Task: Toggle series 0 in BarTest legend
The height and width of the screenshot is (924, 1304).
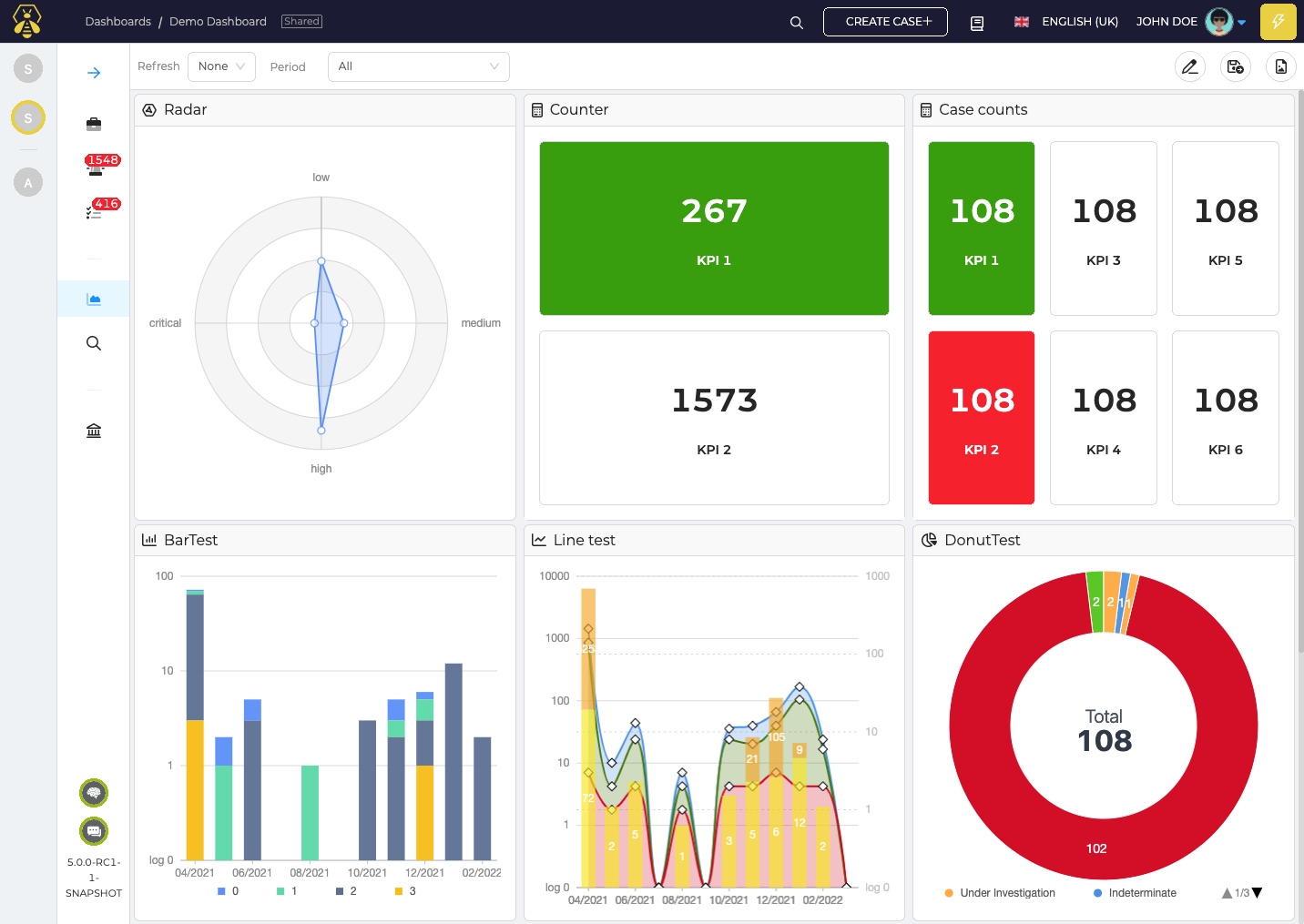Action: click(x=228, y=891)
